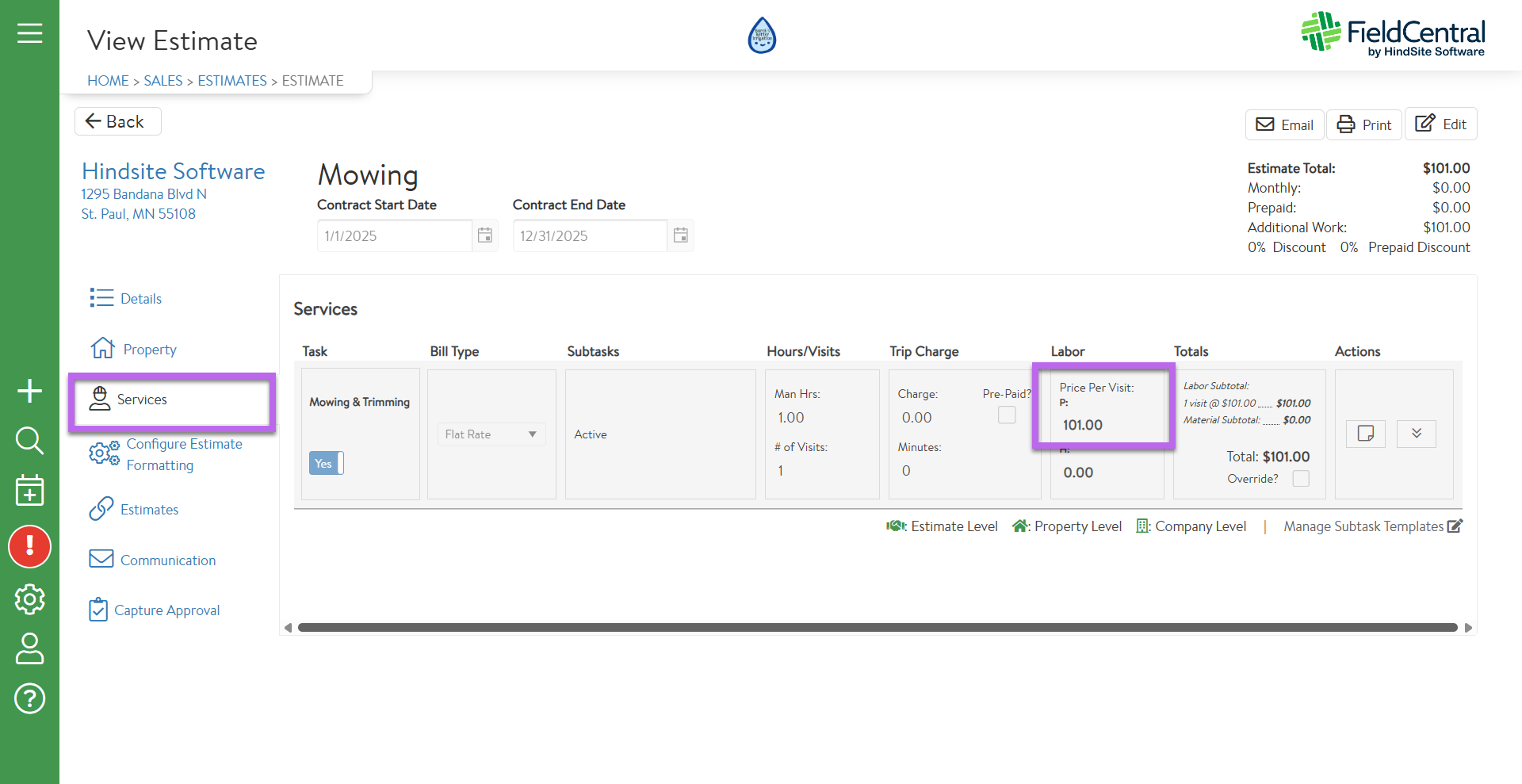Click the calendar add icon in sidebar
This screenshot has height=784, width=1522.
[29, 491]
